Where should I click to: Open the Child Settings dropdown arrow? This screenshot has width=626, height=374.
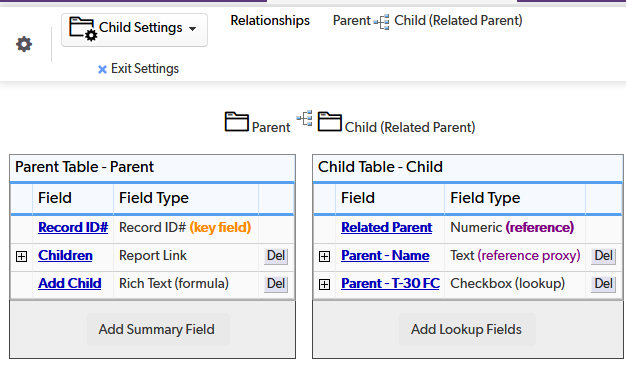[192, 29]
